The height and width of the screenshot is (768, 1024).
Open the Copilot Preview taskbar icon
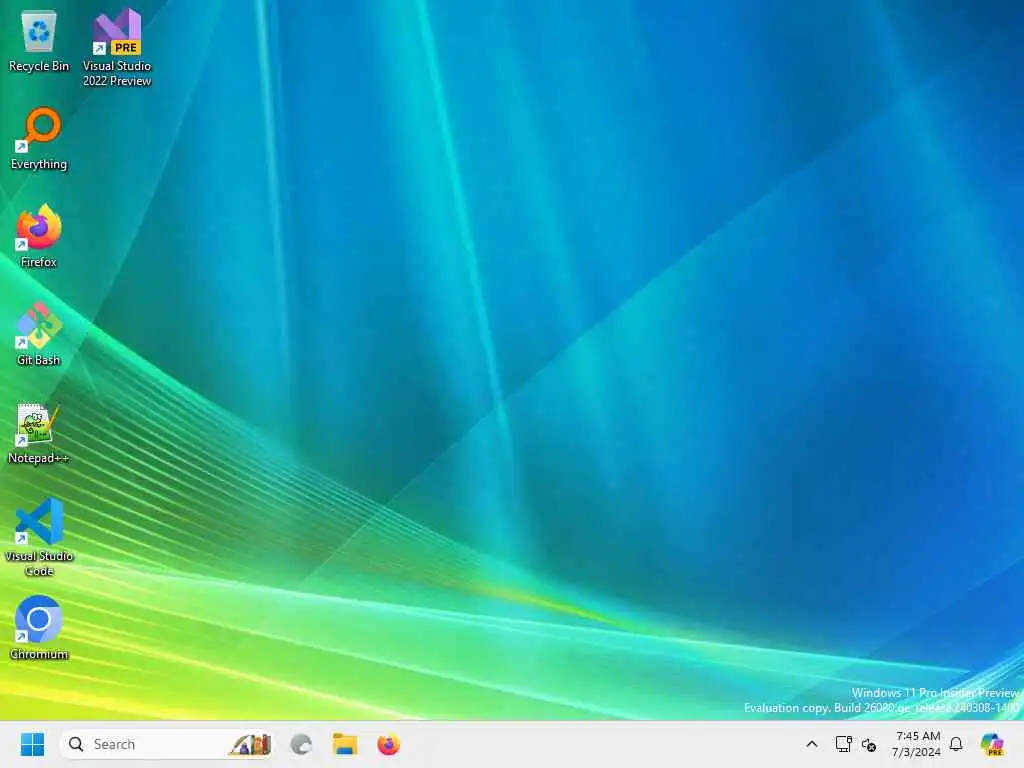992,744
